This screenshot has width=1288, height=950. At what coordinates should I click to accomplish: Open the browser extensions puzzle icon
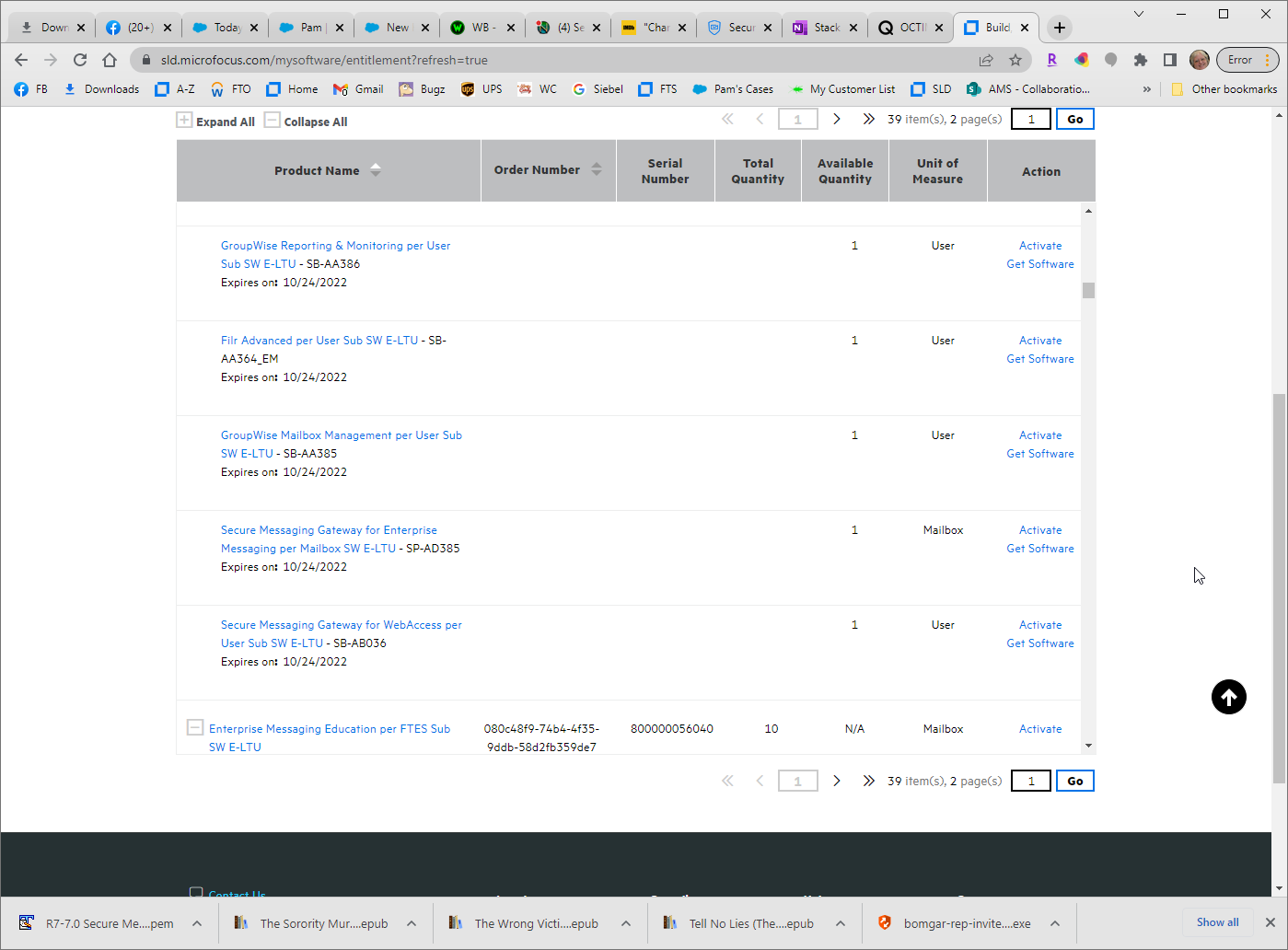[1141, 60]
